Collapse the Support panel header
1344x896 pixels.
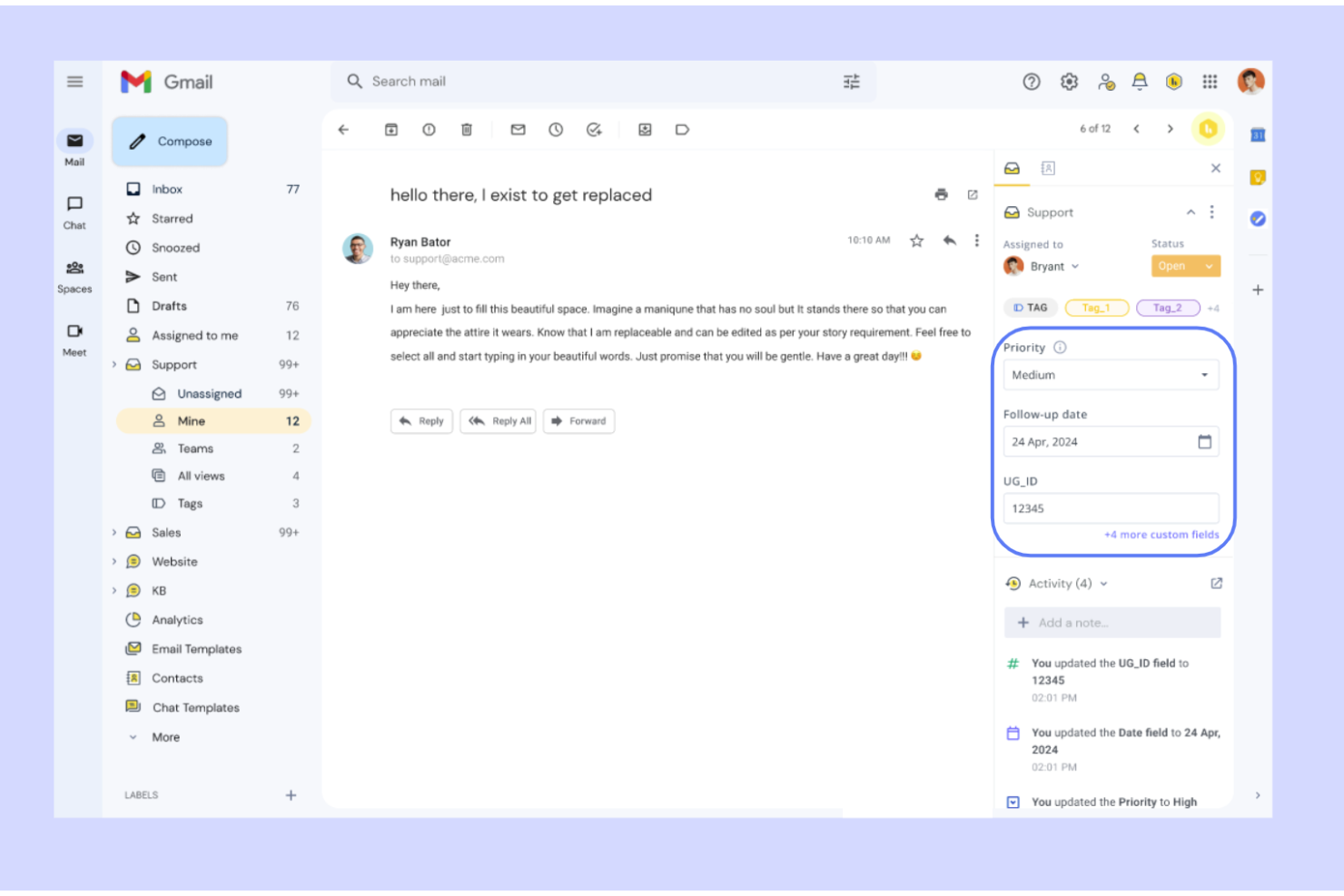pos(1191,212)
